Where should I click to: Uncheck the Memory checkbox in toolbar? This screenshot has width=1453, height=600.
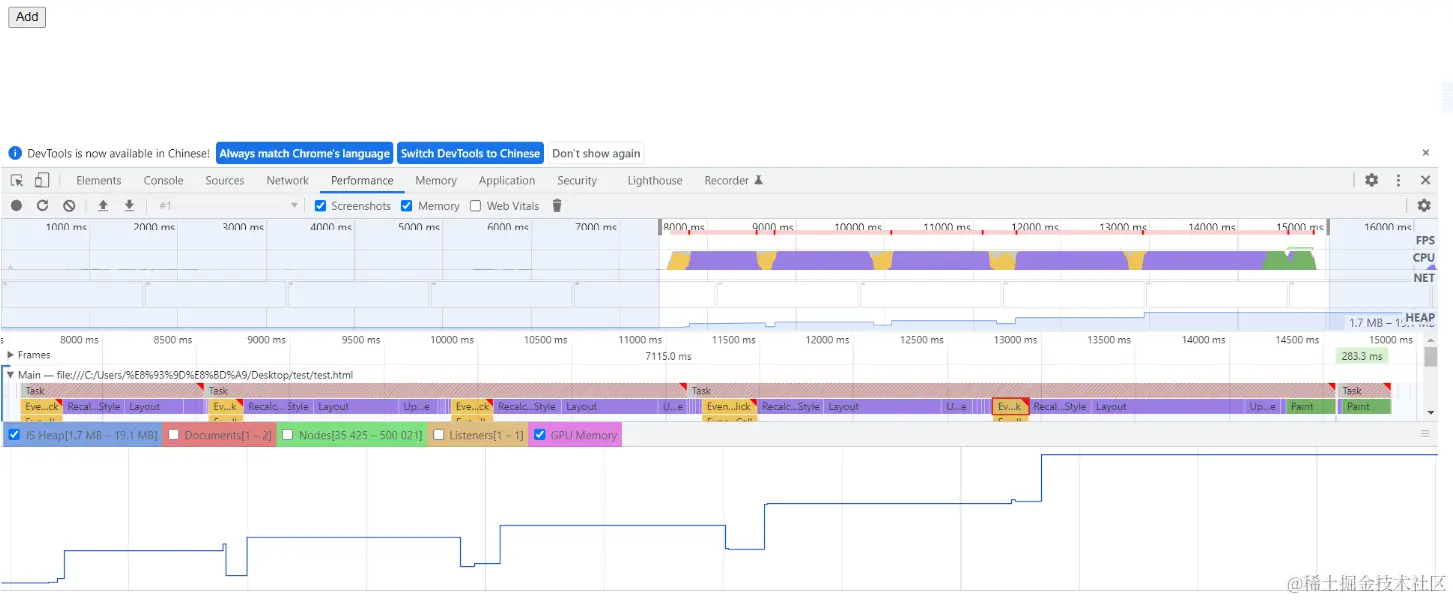tap(407, 206)
